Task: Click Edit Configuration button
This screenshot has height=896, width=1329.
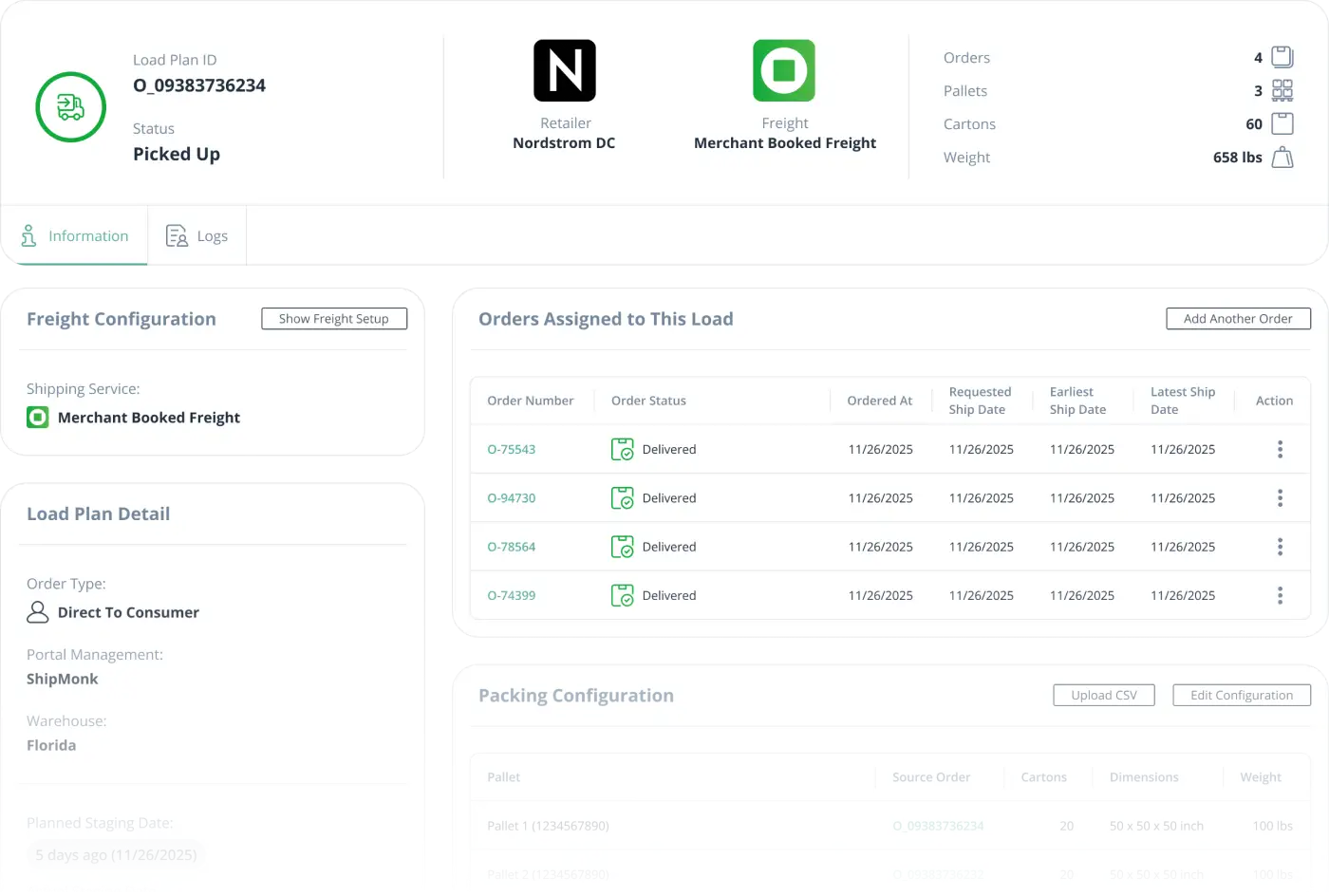Action: (1242, 695)
